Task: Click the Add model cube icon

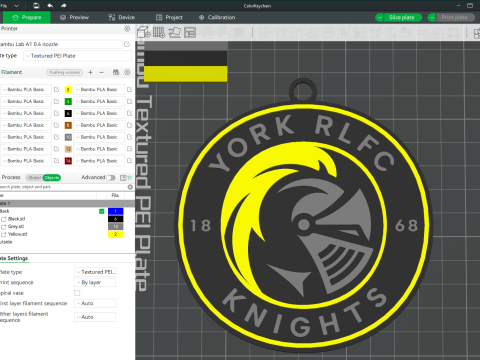Action: tap(144, 32)
